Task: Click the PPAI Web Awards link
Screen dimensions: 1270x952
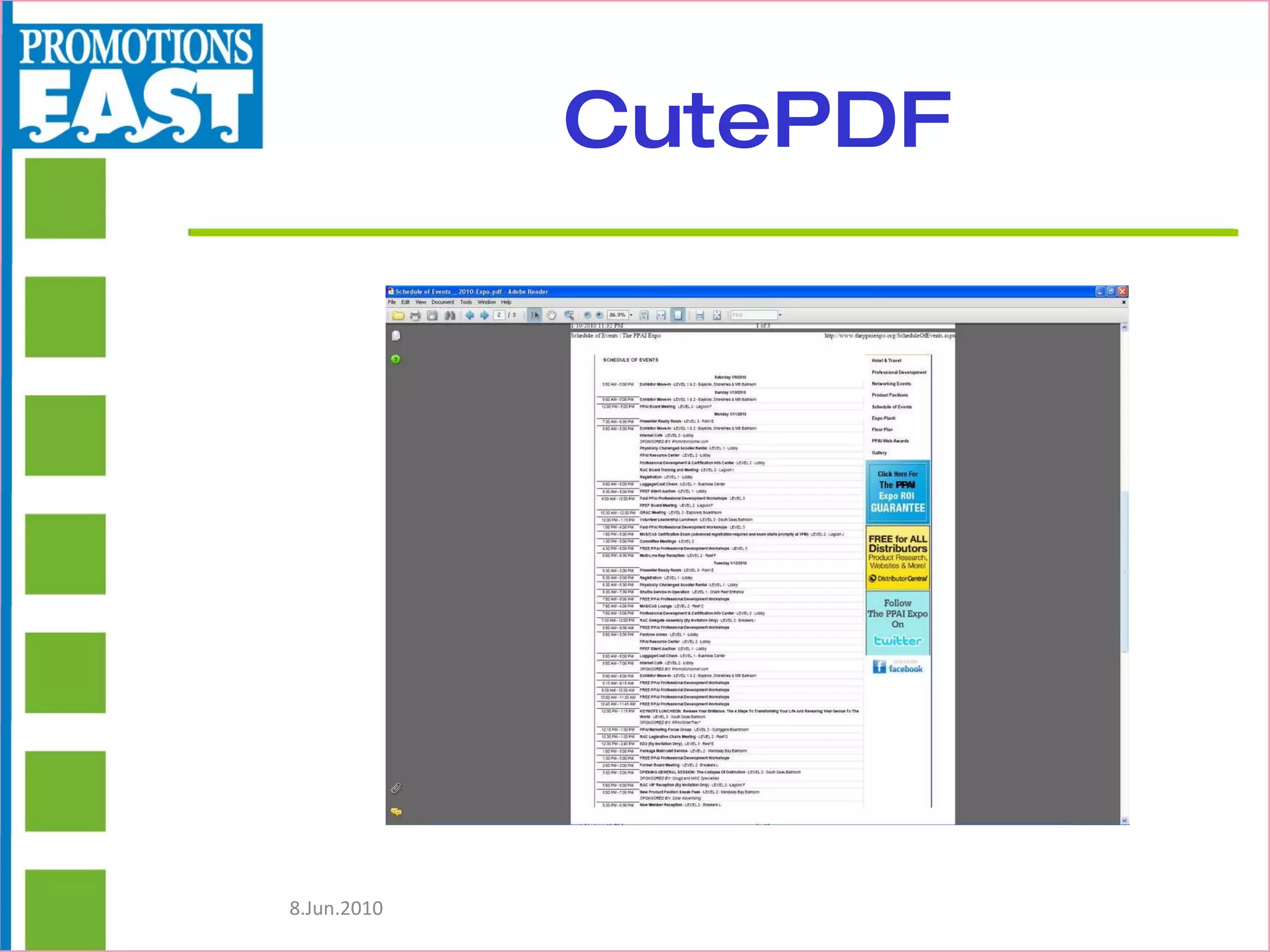Action: coord(890,441)
